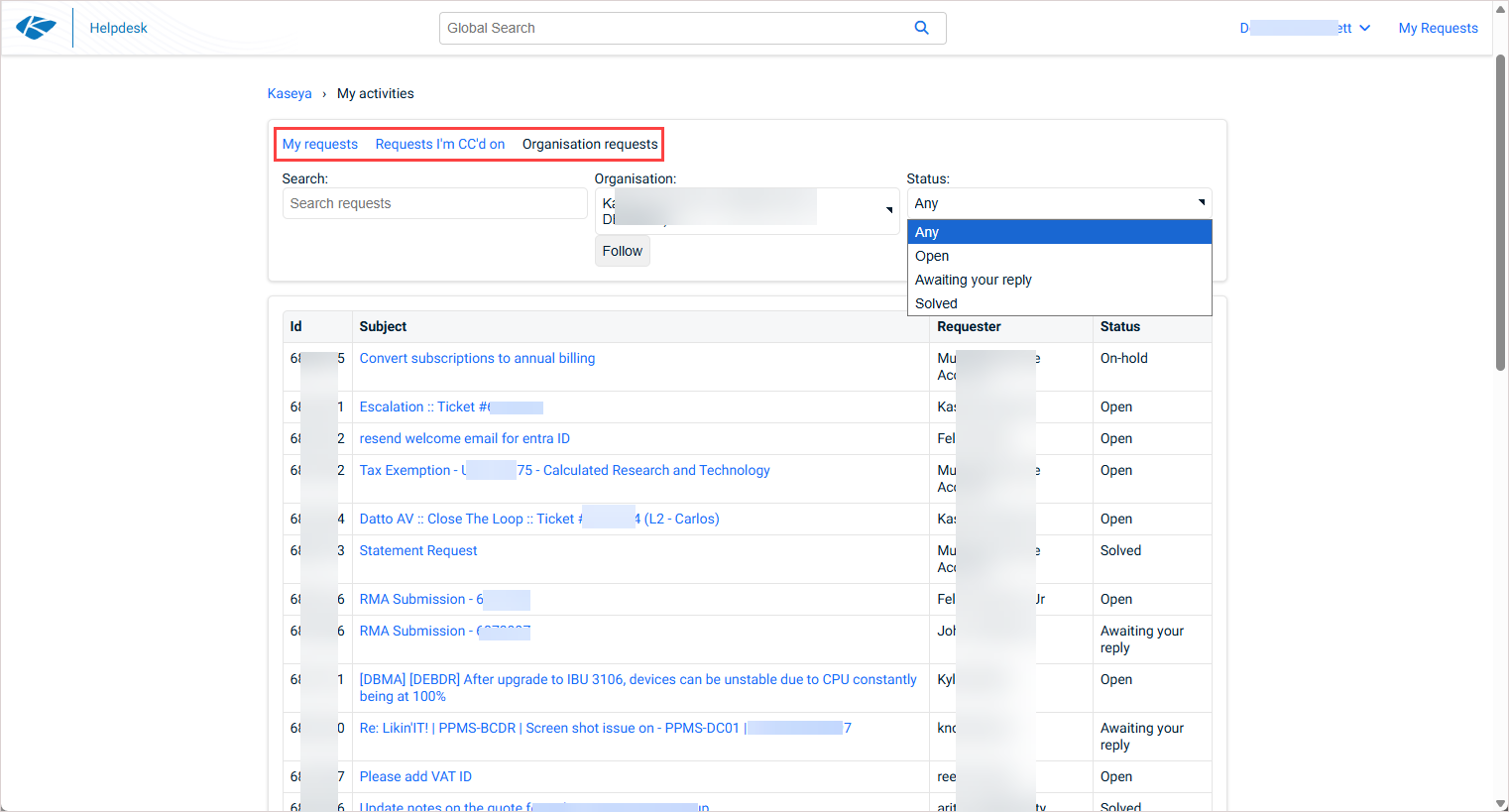Go to Kaseya breadcrumb link
The image size is (1509, 812).
290,93
